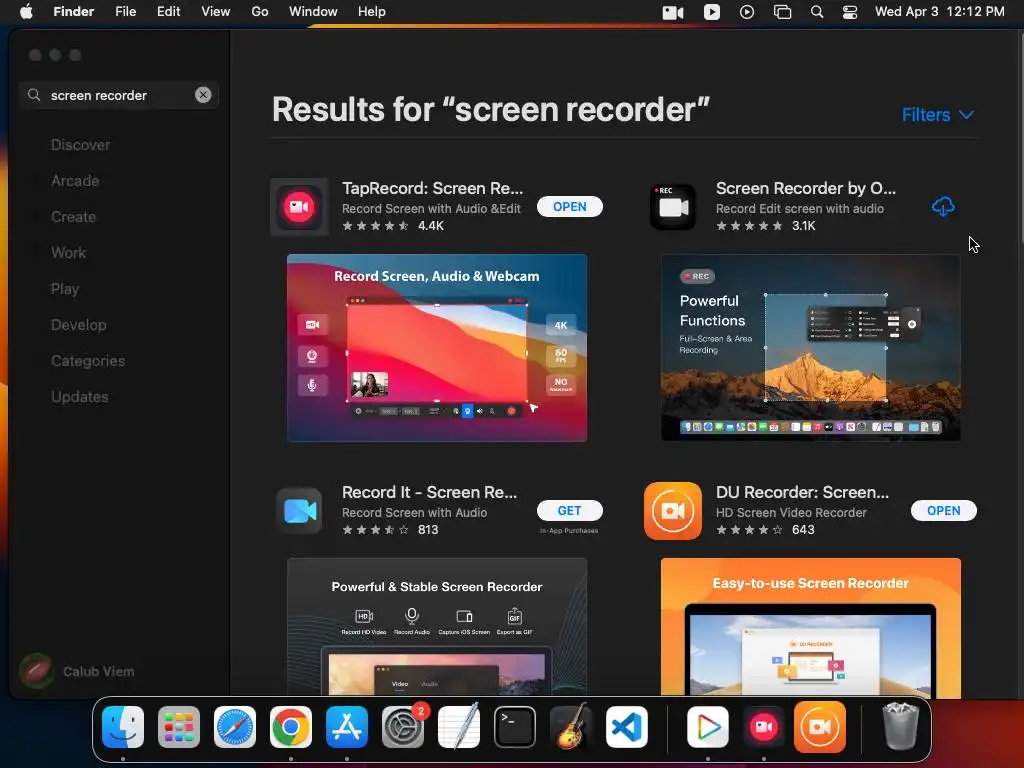
Task: Open DU Recorder icon in the Dock
Action: tap(820, 727)
